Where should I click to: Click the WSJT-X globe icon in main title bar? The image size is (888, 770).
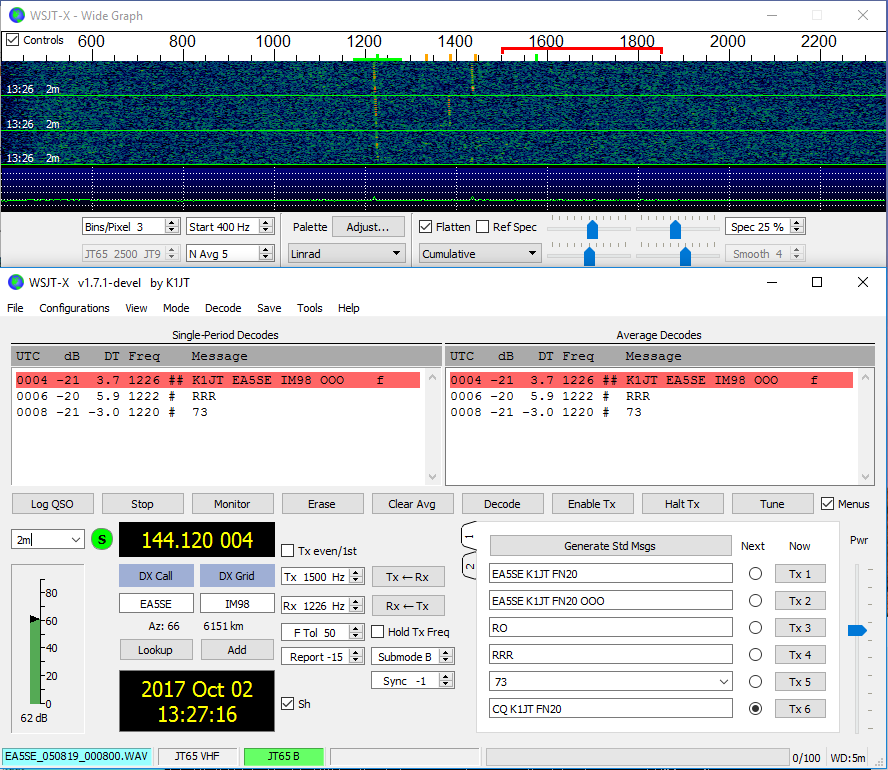16,282
